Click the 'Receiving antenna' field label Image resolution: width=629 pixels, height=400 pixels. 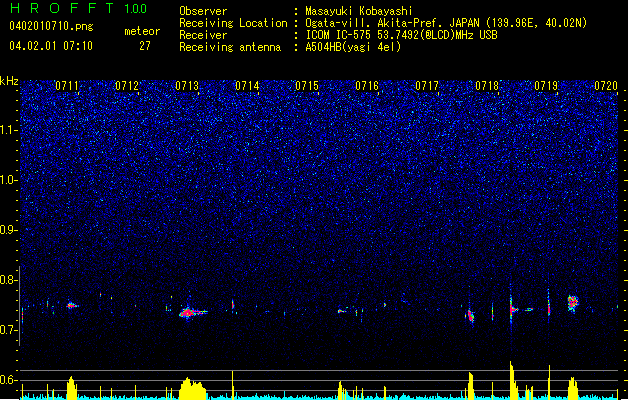click(230, 47)
